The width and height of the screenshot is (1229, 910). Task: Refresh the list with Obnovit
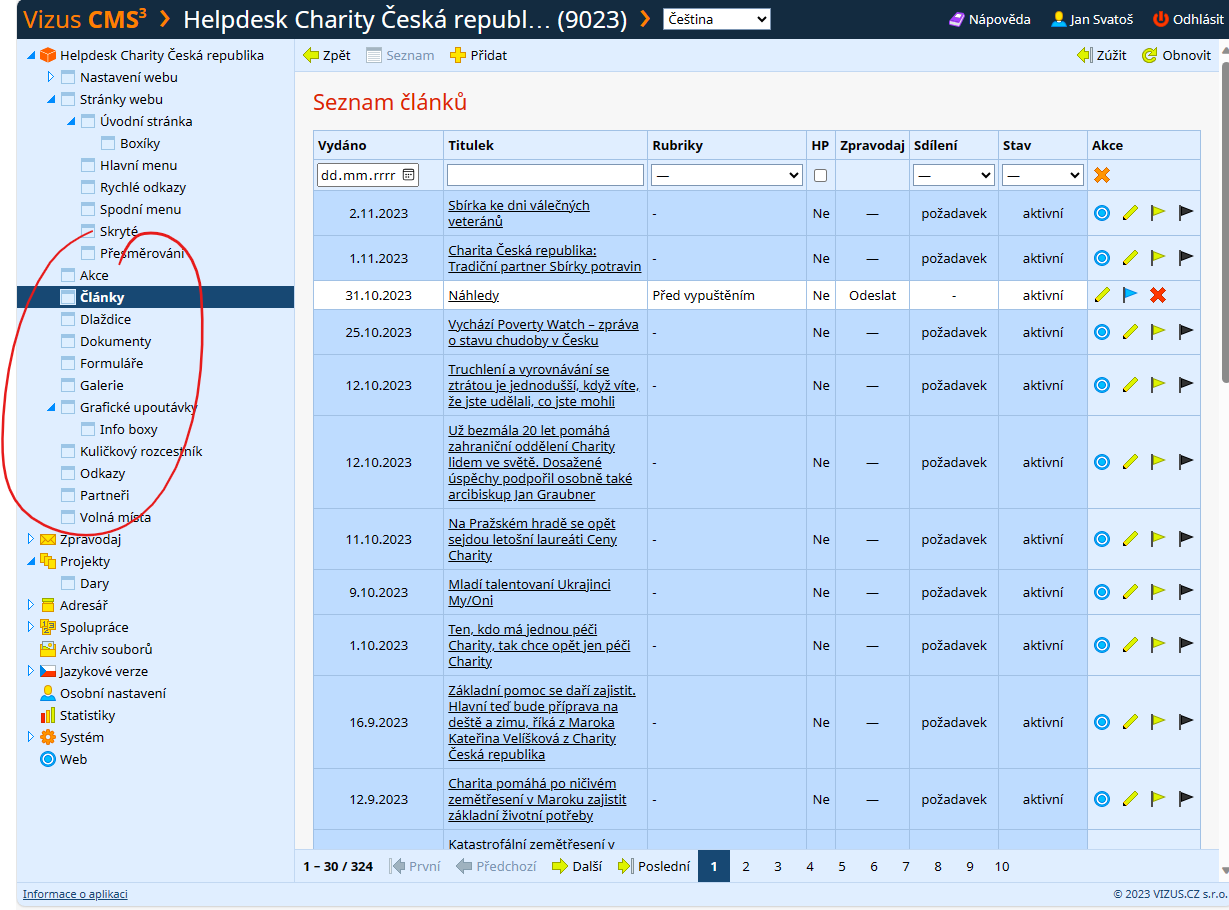tap(1176, 55)
